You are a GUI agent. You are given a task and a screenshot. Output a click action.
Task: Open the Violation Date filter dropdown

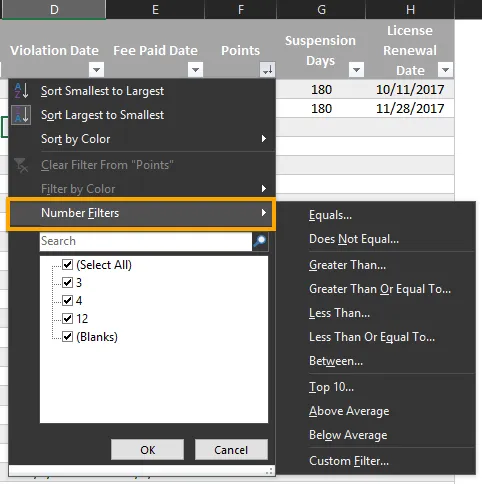pyautogui.click(x=97, y=70)
